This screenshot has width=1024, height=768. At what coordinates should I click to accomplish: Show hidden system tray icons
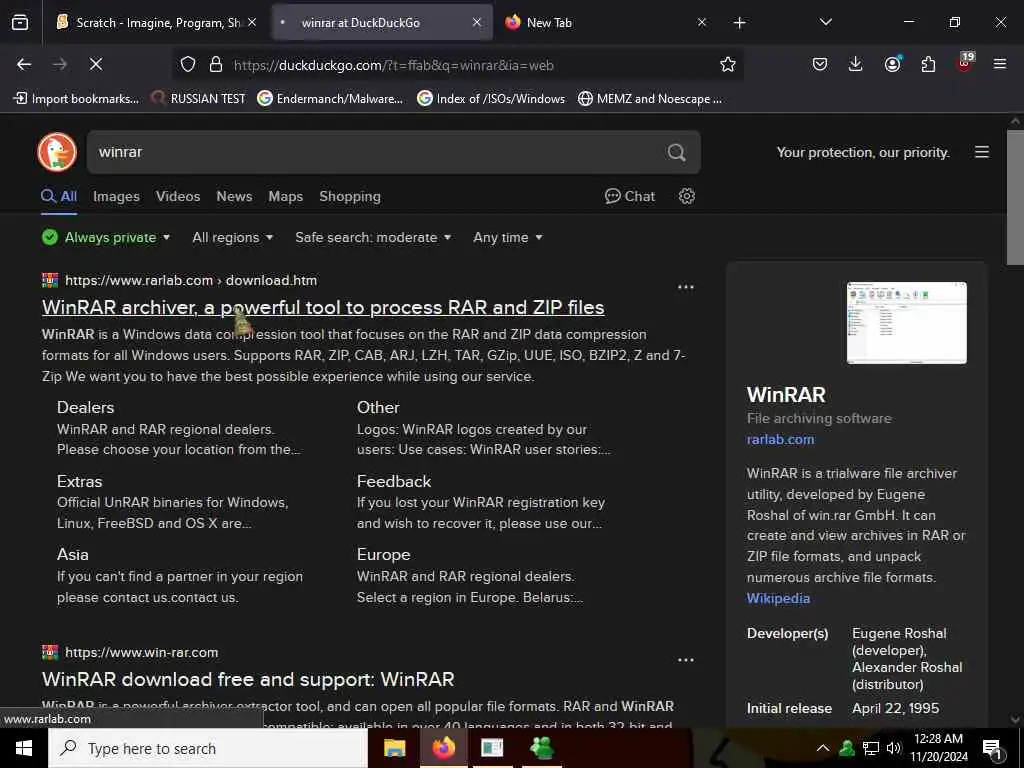(823, 748)
